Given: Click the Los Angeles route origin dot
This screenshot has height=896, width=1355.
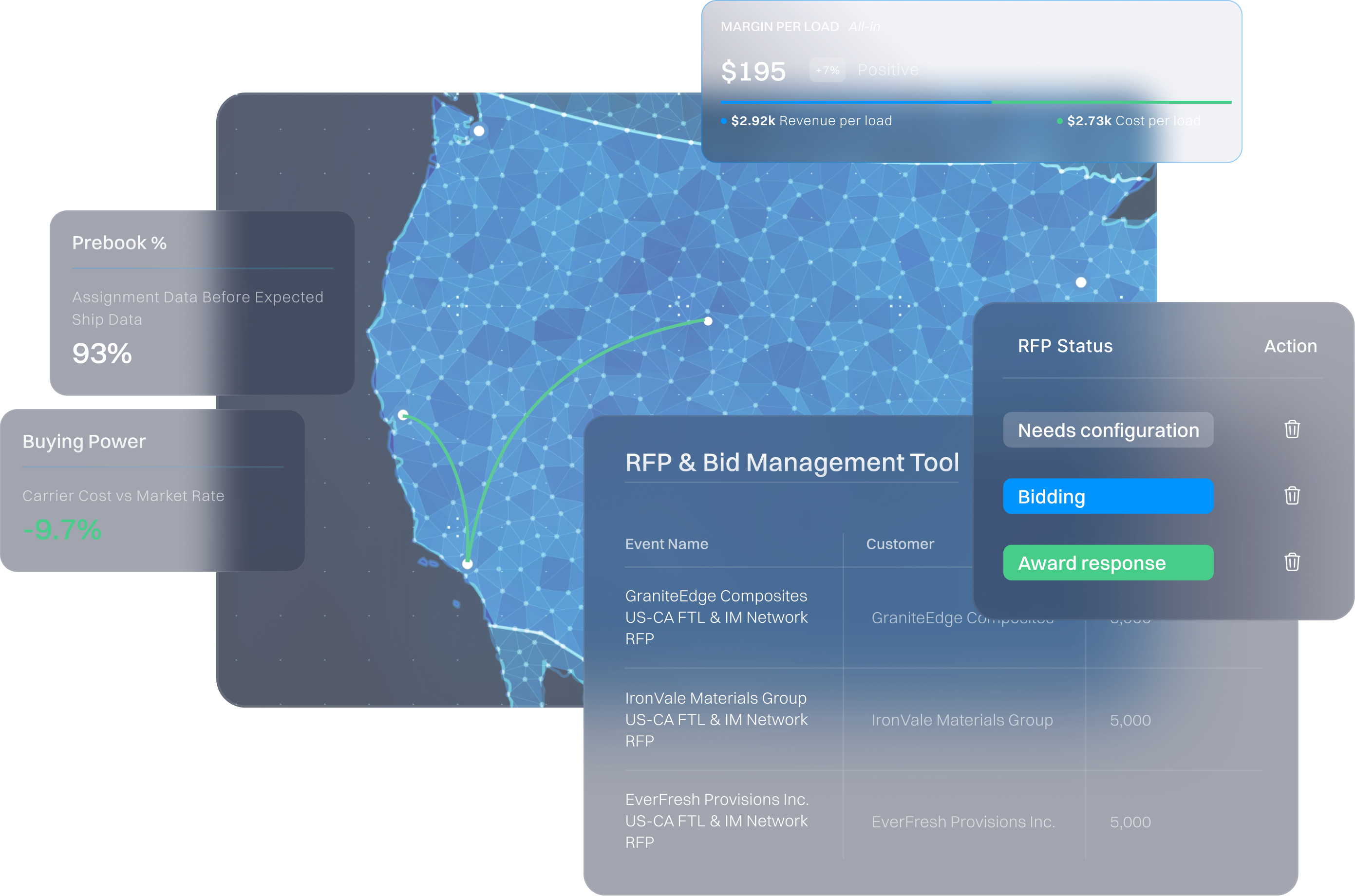Looking at the screenshot, I should click(x=468, y=564).
